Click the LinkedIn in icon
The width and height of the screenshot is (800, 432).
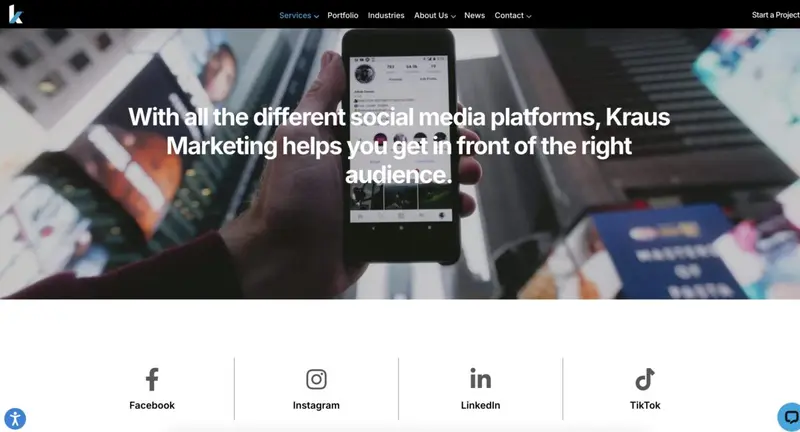[481, 378]
